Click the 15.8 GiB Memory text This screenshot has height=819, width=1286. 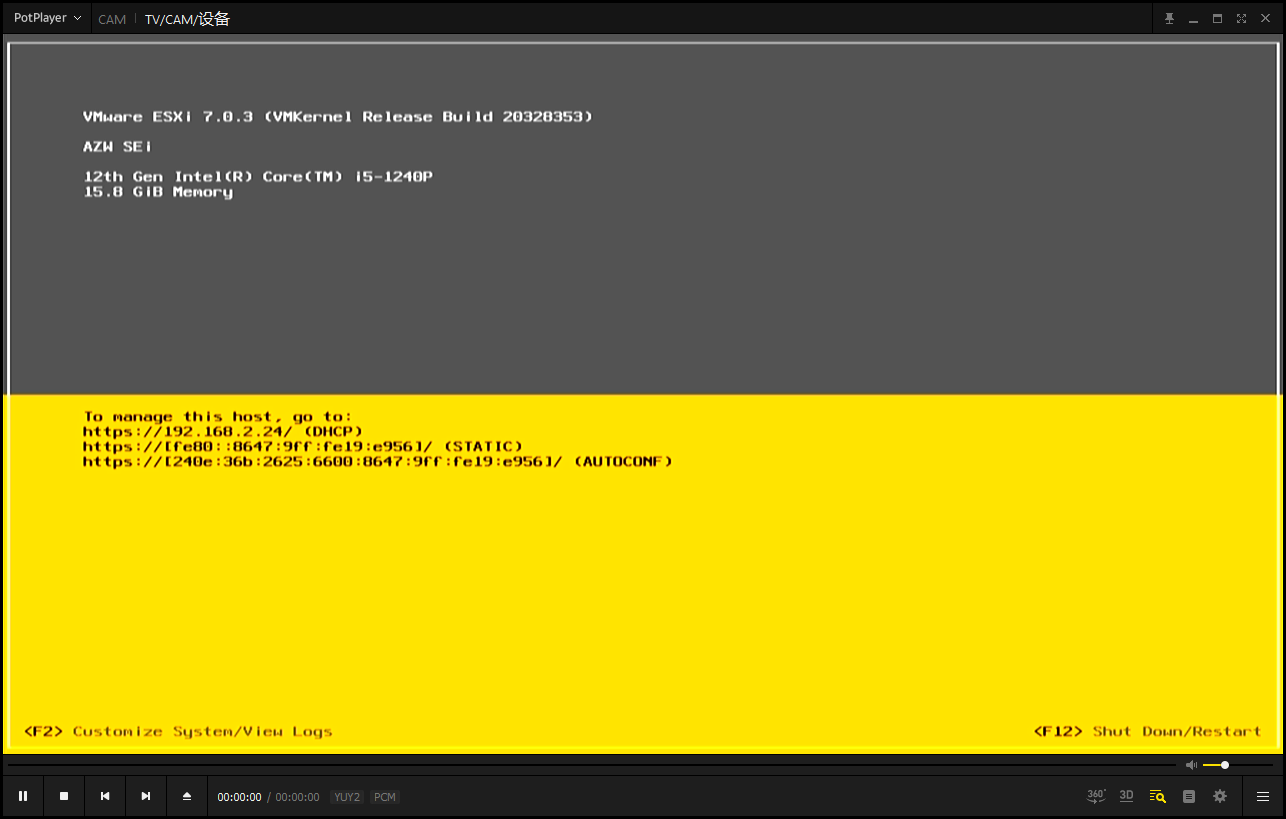coord(158,192)
